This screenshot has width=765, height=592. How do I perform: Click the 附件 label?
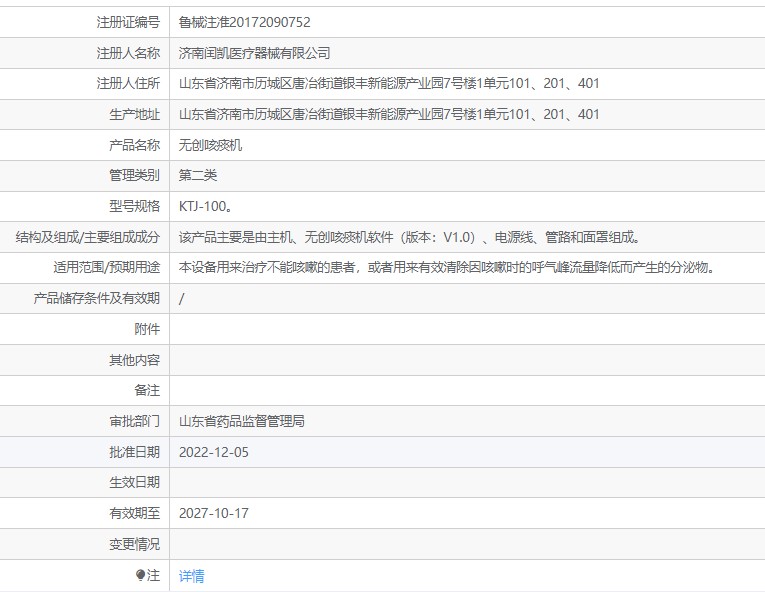(147, 329)
